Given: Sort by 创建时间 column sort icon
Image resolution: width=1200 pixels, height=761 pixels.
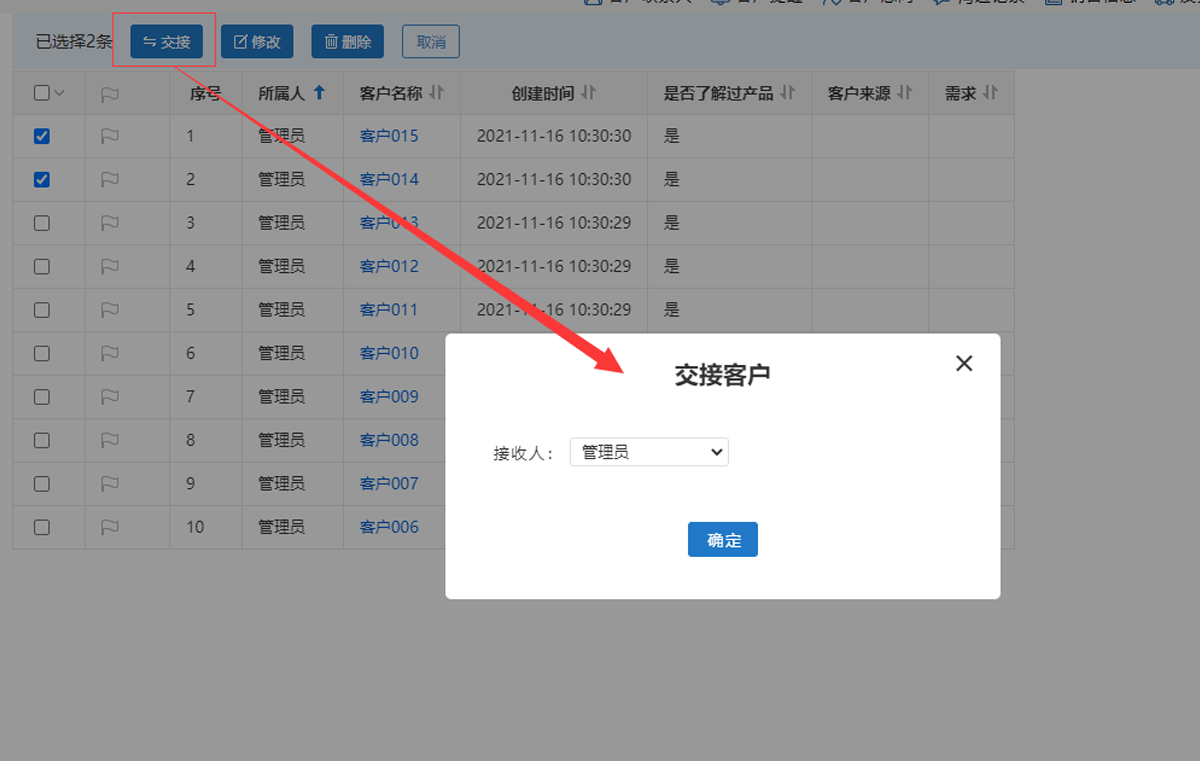Looking at the screenshot, I should pos(588,93).
